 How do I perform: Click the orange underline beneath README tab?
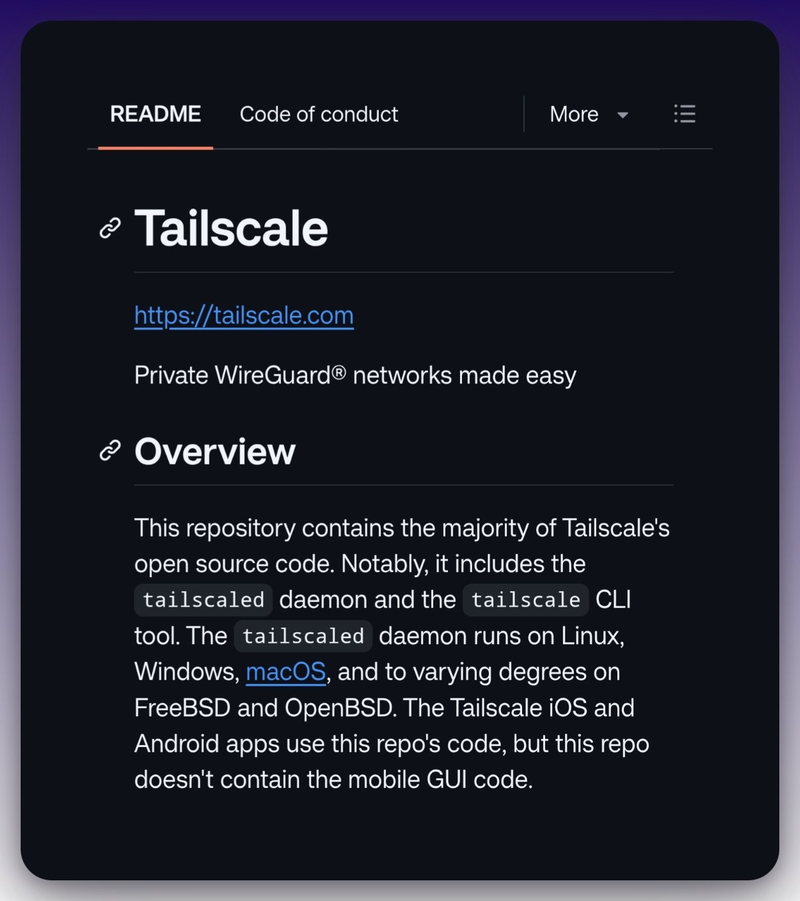156,148
